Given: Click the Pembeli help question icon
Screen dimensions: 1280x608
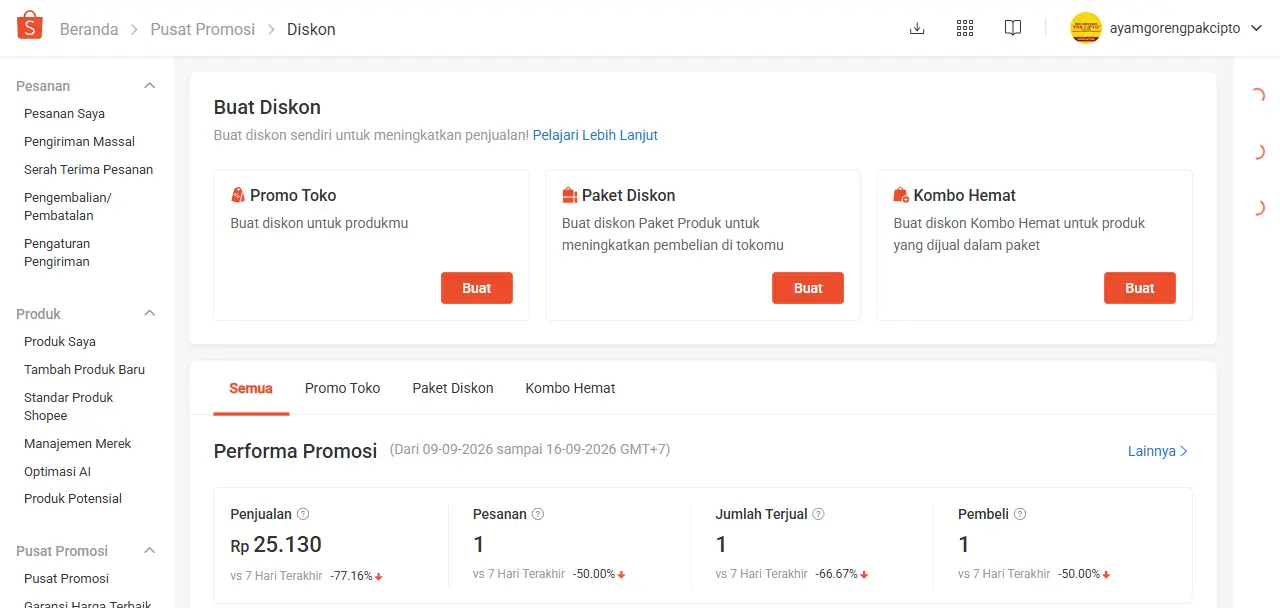Looking at the screenshot, I should tap(1020, 514).
